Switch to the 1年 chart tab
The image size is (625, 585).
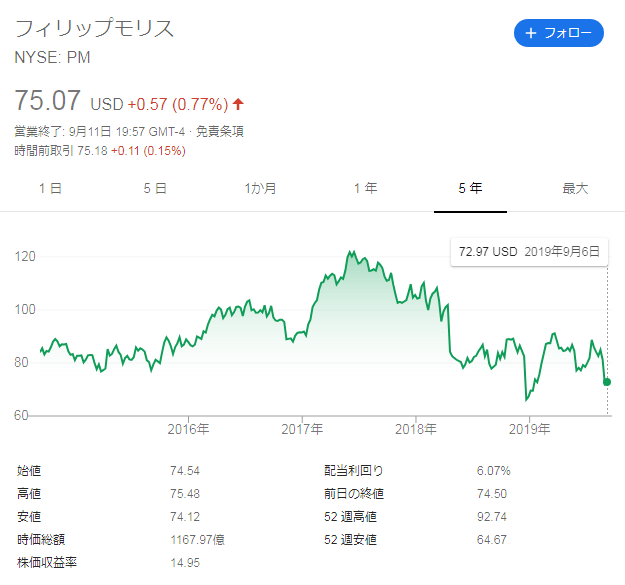click(366, 188)
